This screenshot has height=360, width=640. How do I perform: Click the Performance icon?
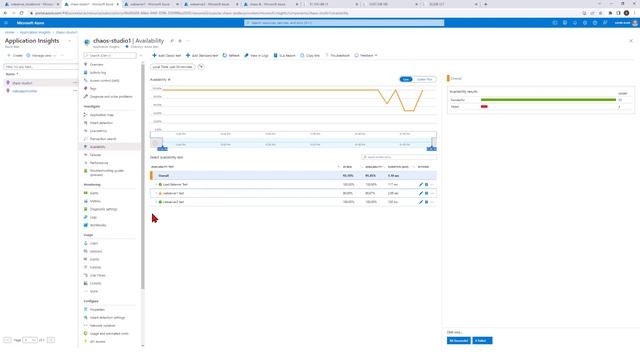(86, 163)
